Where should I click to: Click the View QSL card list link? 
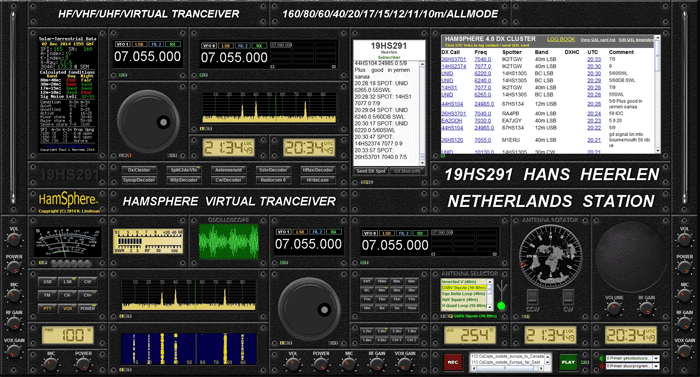[598, 40]
